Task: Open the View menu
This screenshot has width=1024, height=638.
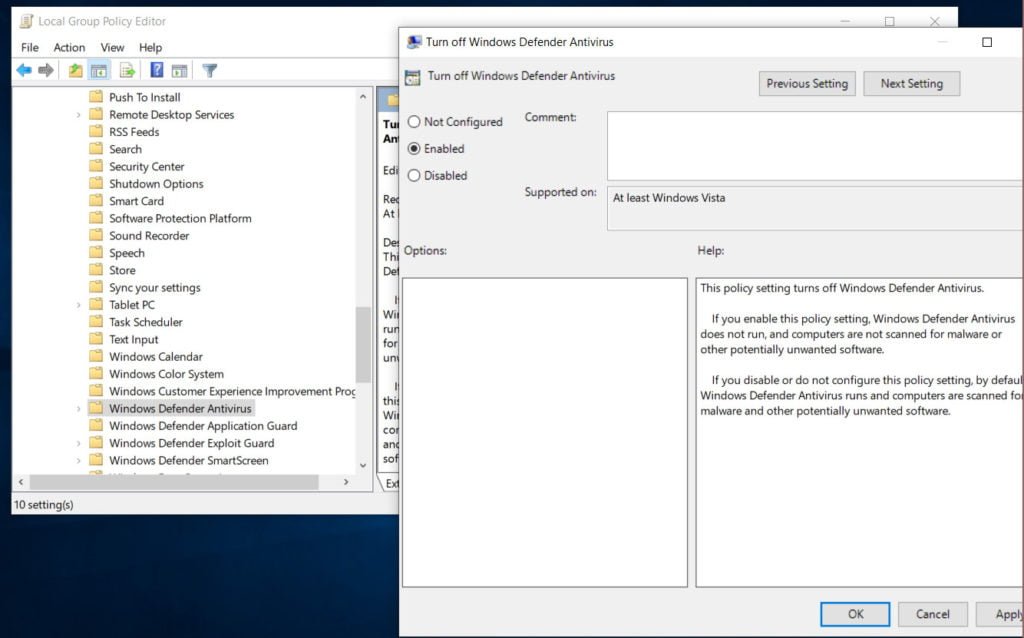Action: 112,47
